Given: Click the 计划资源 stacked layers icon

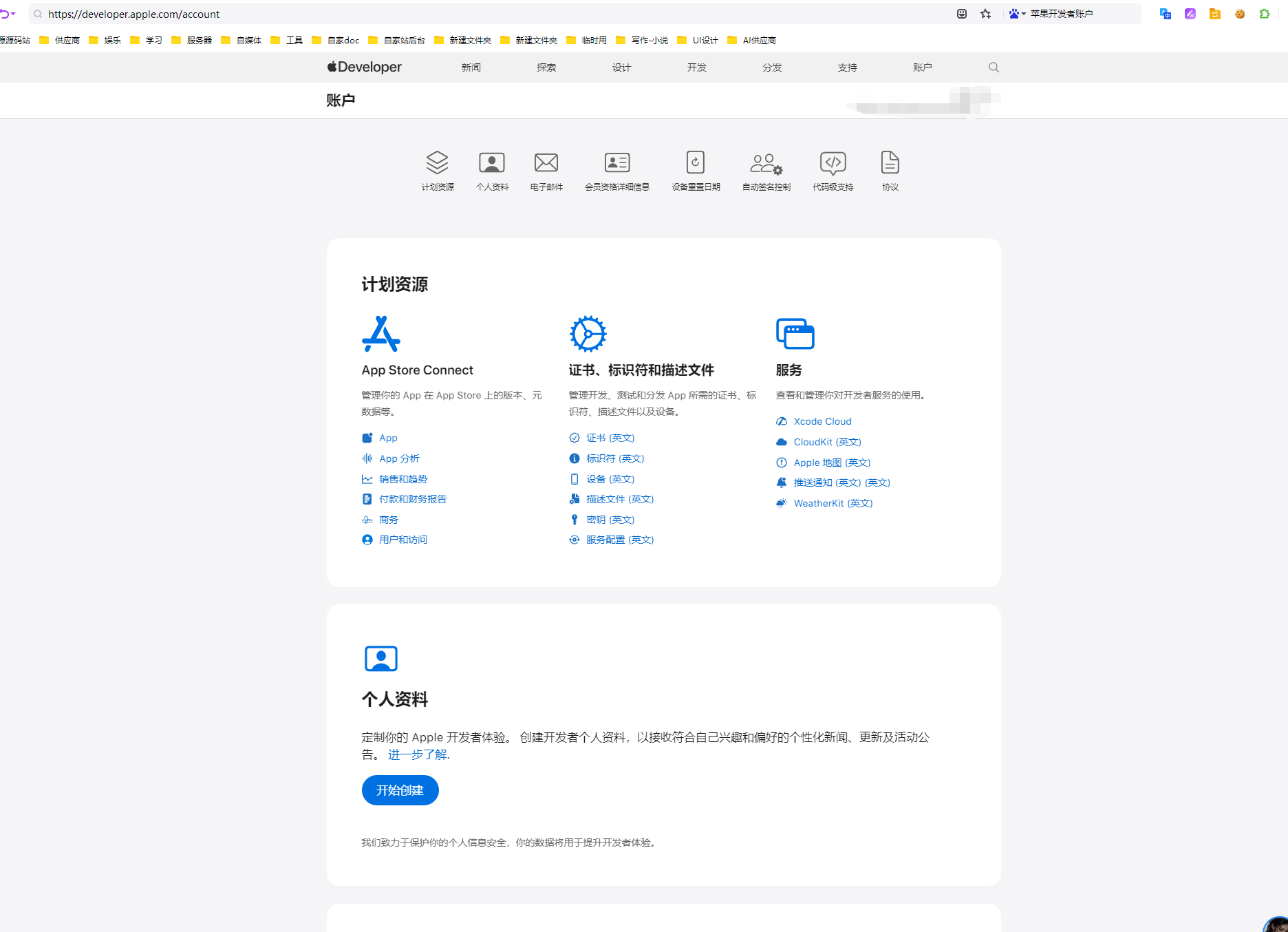Looking at the screenshot, I should tap(437, 162).
